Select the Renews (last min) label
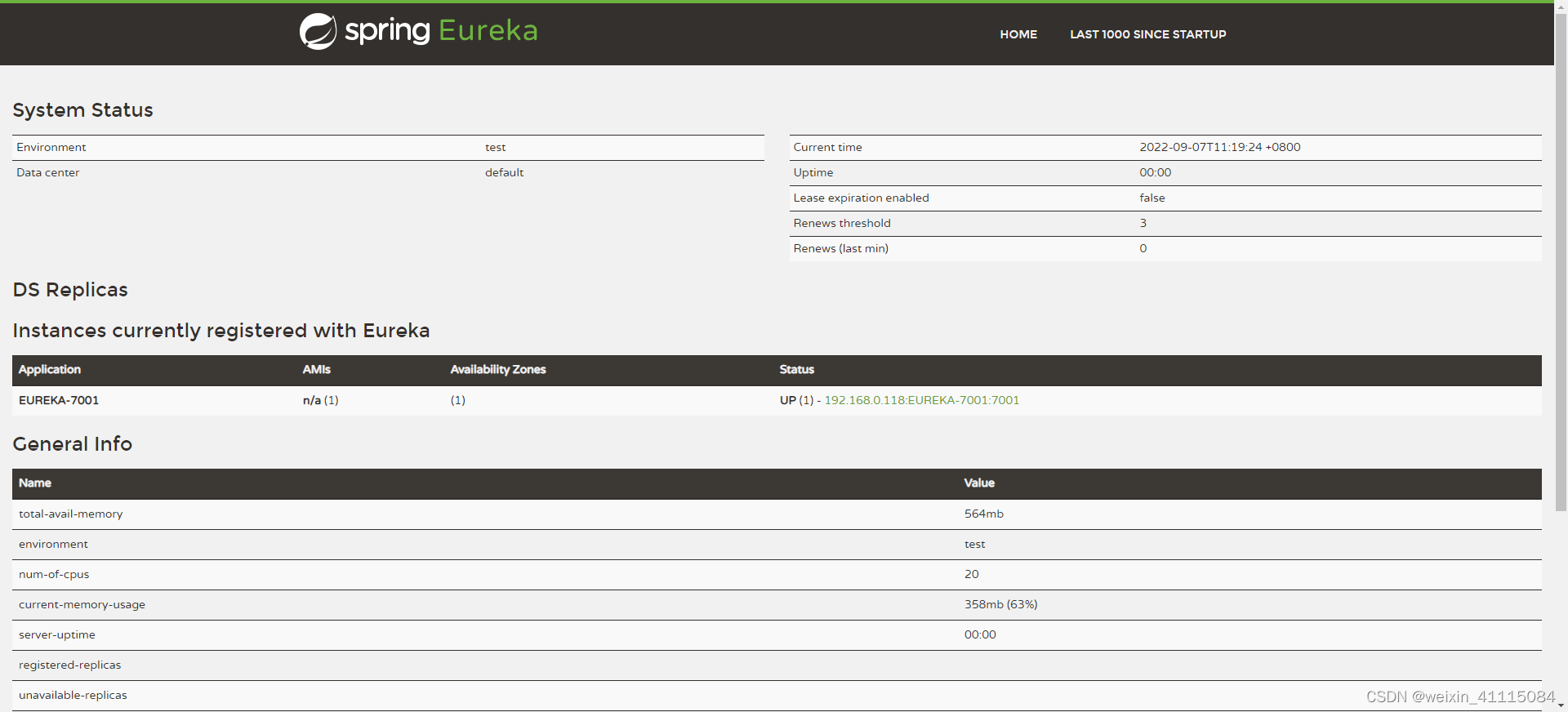The height and width of the screenshot is (712, 1568). [840, 248]
